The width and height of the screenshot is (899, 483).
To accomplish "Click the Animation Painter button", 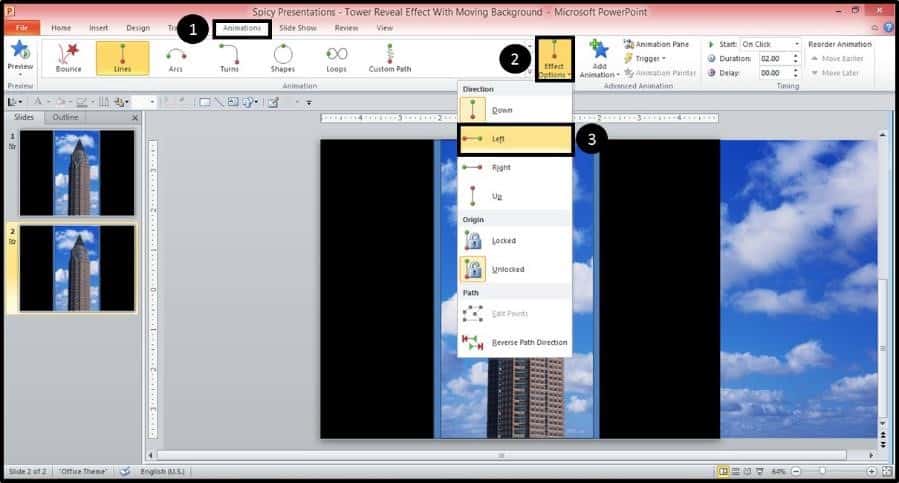I will point(660,73).
